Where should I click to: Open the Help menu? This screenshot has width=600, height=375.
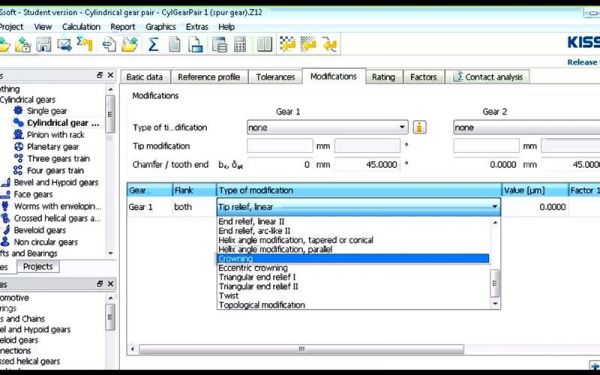(x=227, y=27)
